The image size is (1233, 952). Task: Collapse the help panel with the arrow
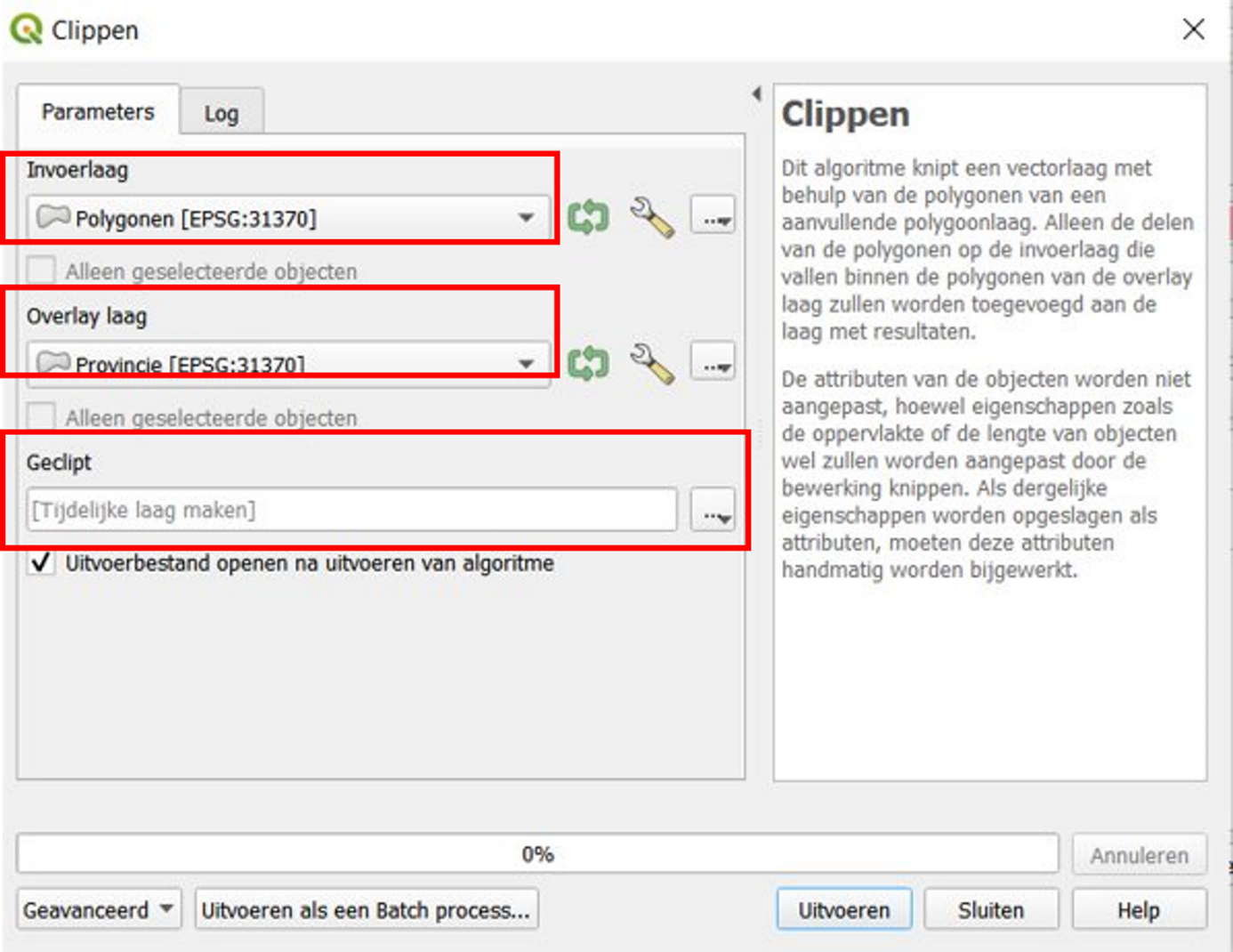point(756,93)
